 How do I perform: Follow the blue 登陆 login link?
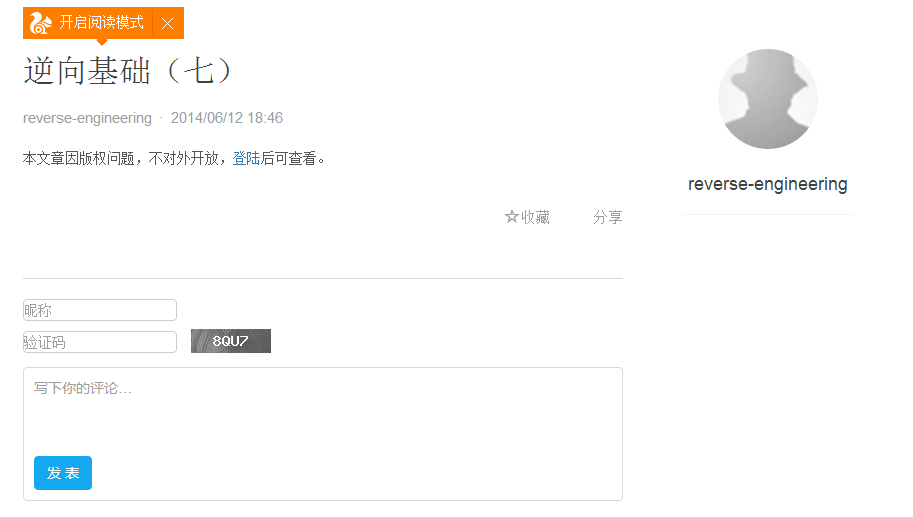246,158
